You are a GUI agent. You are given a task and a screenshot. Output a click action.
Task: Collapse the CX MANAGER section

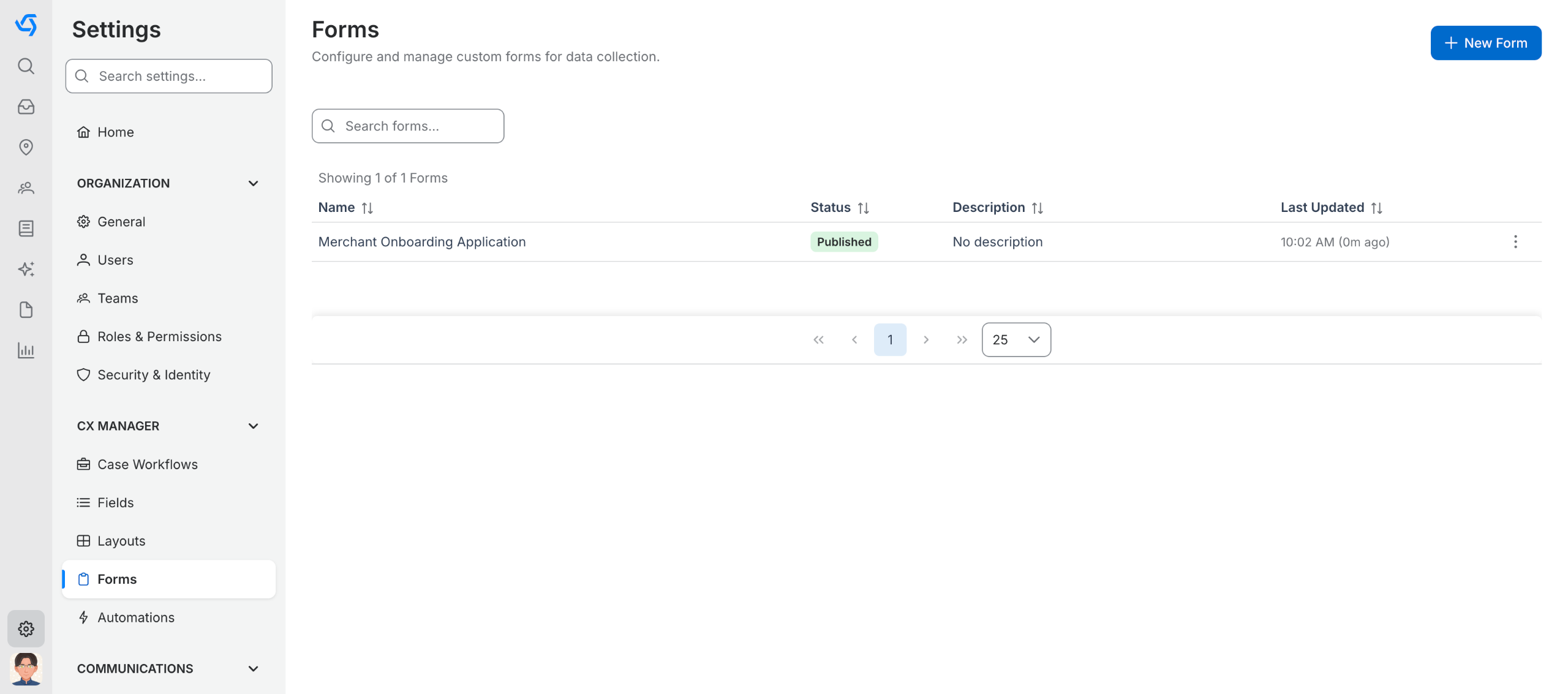click(253, 426)
